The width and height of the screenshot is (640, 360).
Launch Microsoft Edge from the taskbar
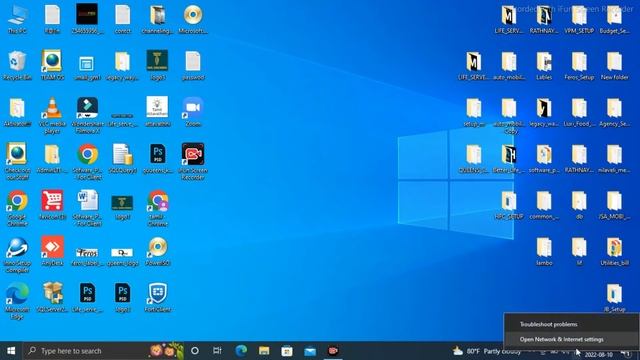241,351
